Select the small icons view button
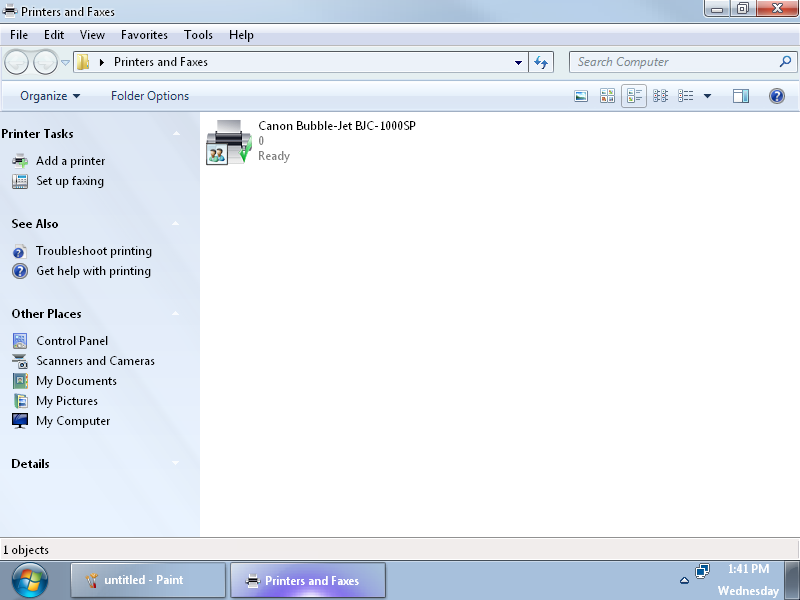Viewport: 800px width, 600px height. (x=660, y=96)
